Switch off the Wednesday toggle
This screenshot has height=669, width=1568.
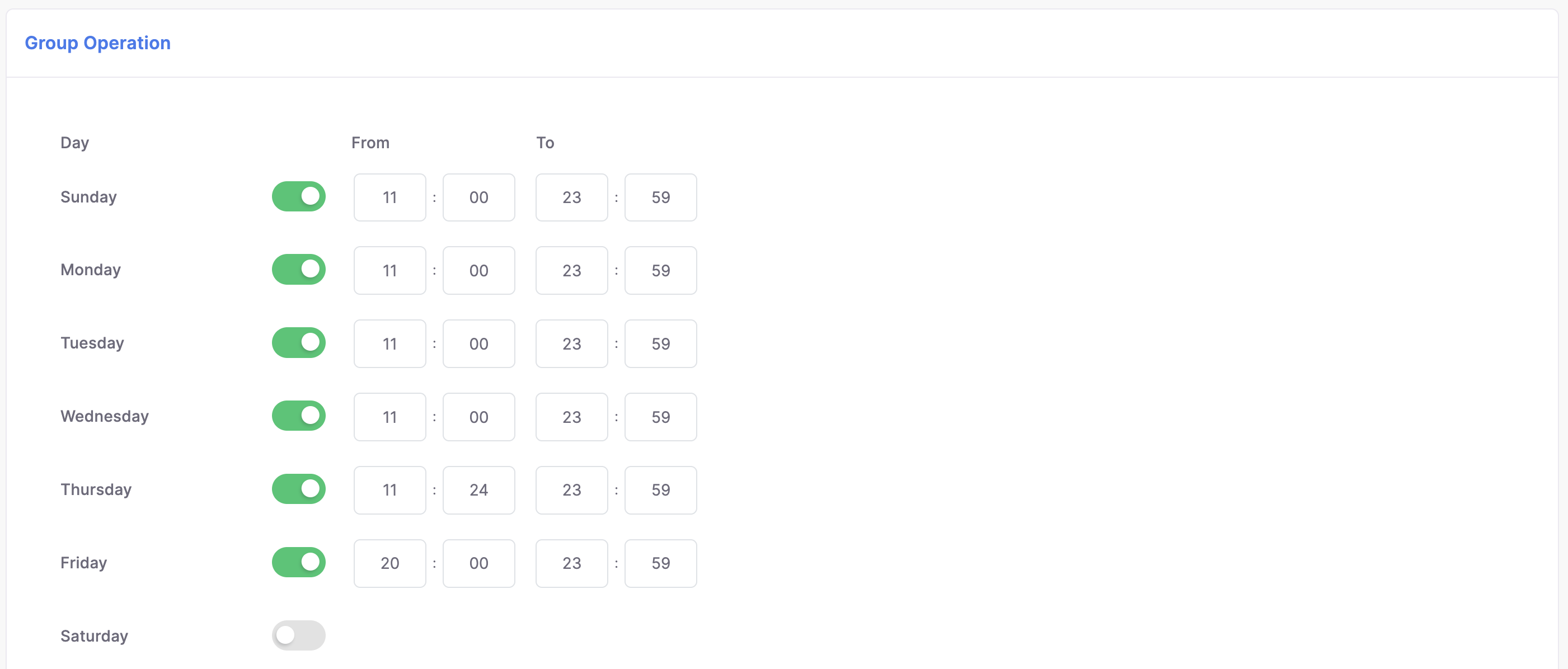pyautogui.click(x=298, y=416)
